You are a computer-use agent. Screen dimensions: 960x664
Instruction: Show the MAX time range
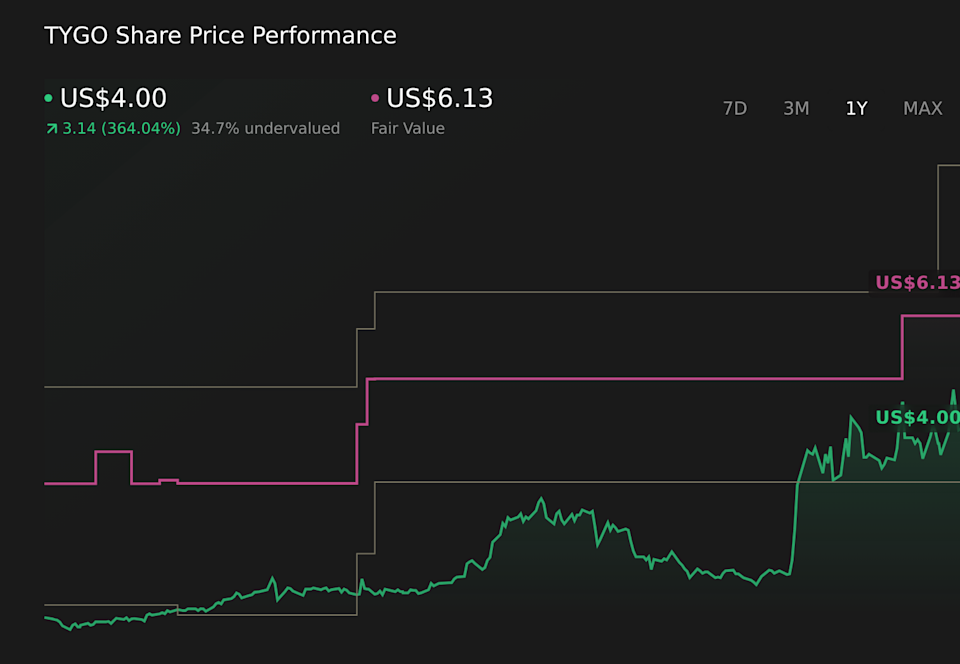coord(922,109)
